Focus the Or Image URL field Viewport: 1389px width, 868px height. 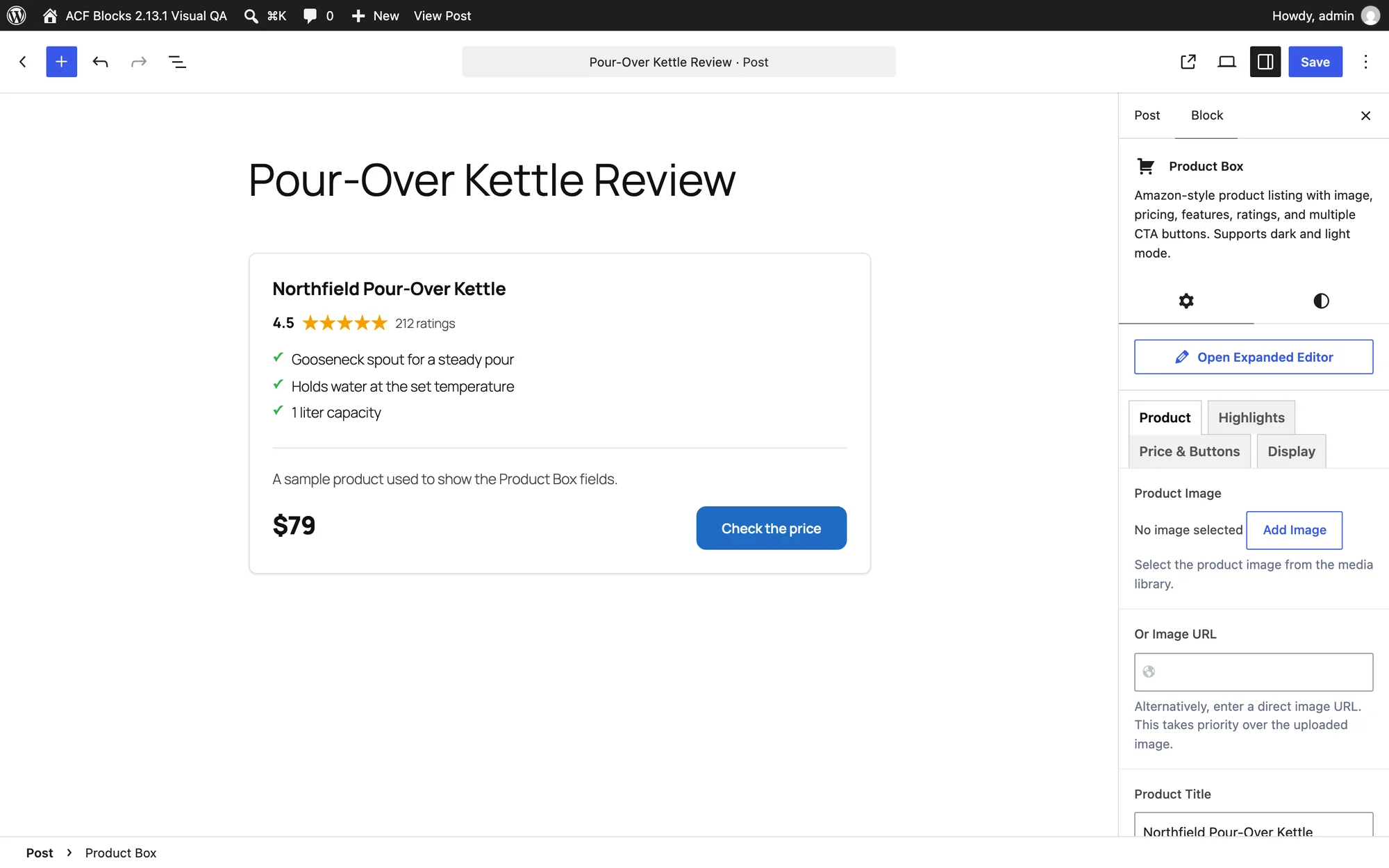[1254, 671]
